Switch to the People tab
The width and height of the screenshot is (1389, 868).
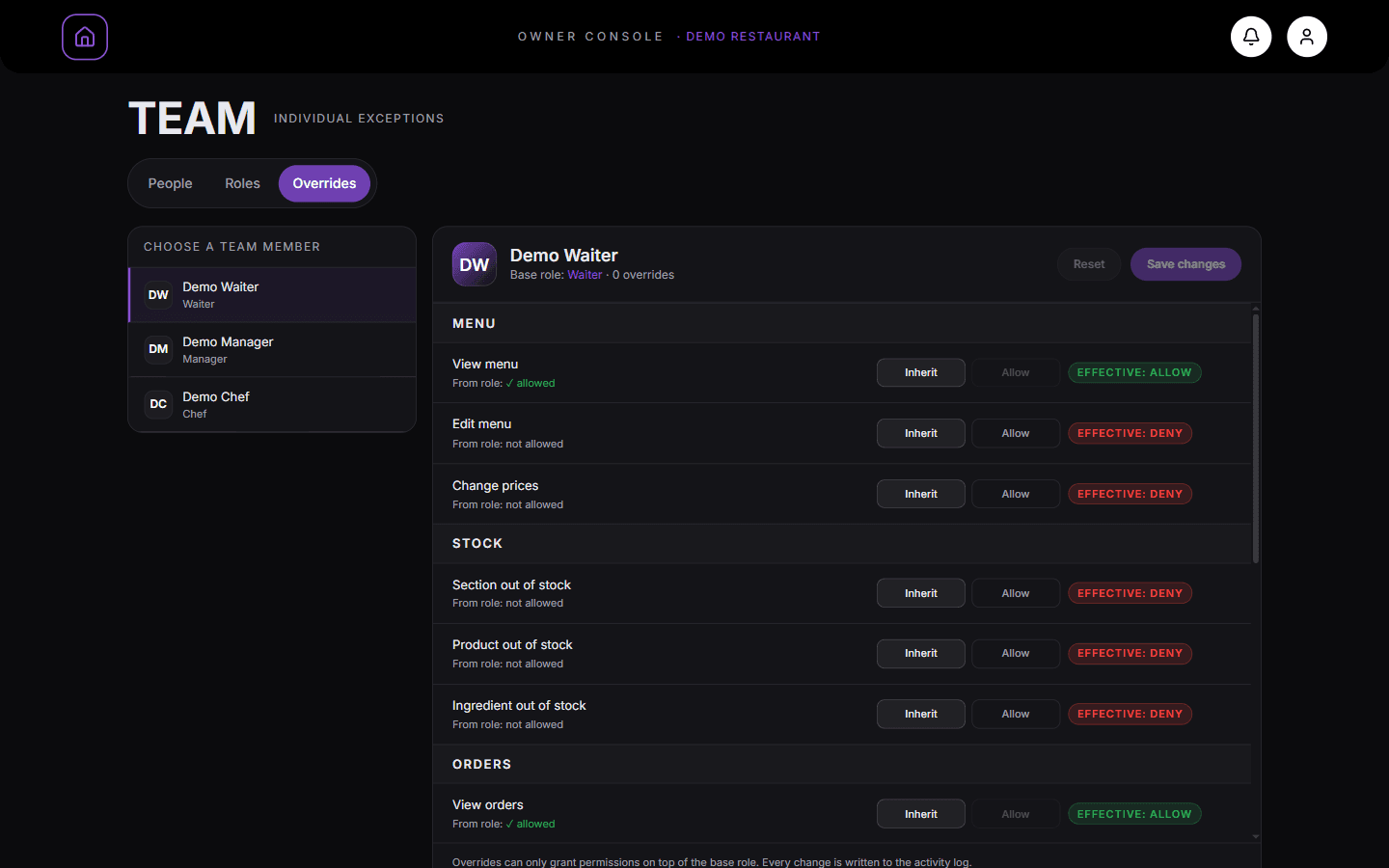(x=170, y=183)
